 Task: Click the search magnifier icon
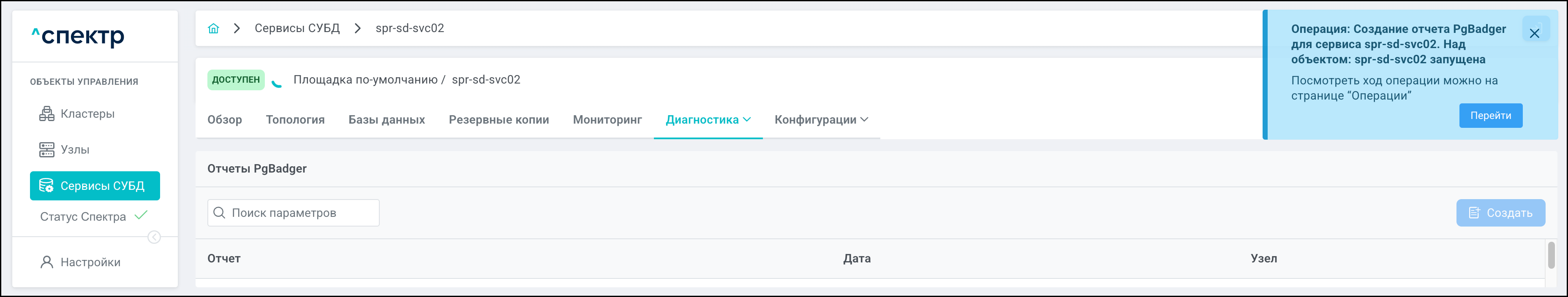220,213
